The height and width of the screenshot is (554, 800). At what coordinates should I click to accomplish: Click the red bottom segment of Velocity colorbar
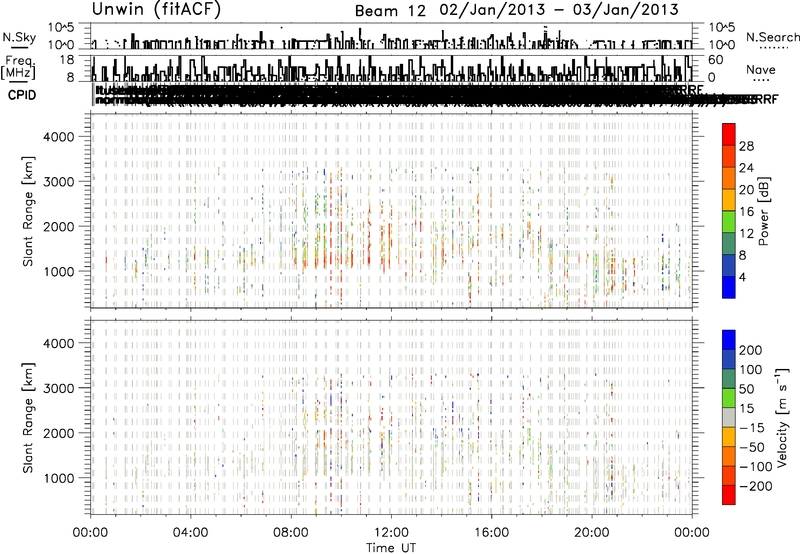pyautogui.click(x=729, y=495)
